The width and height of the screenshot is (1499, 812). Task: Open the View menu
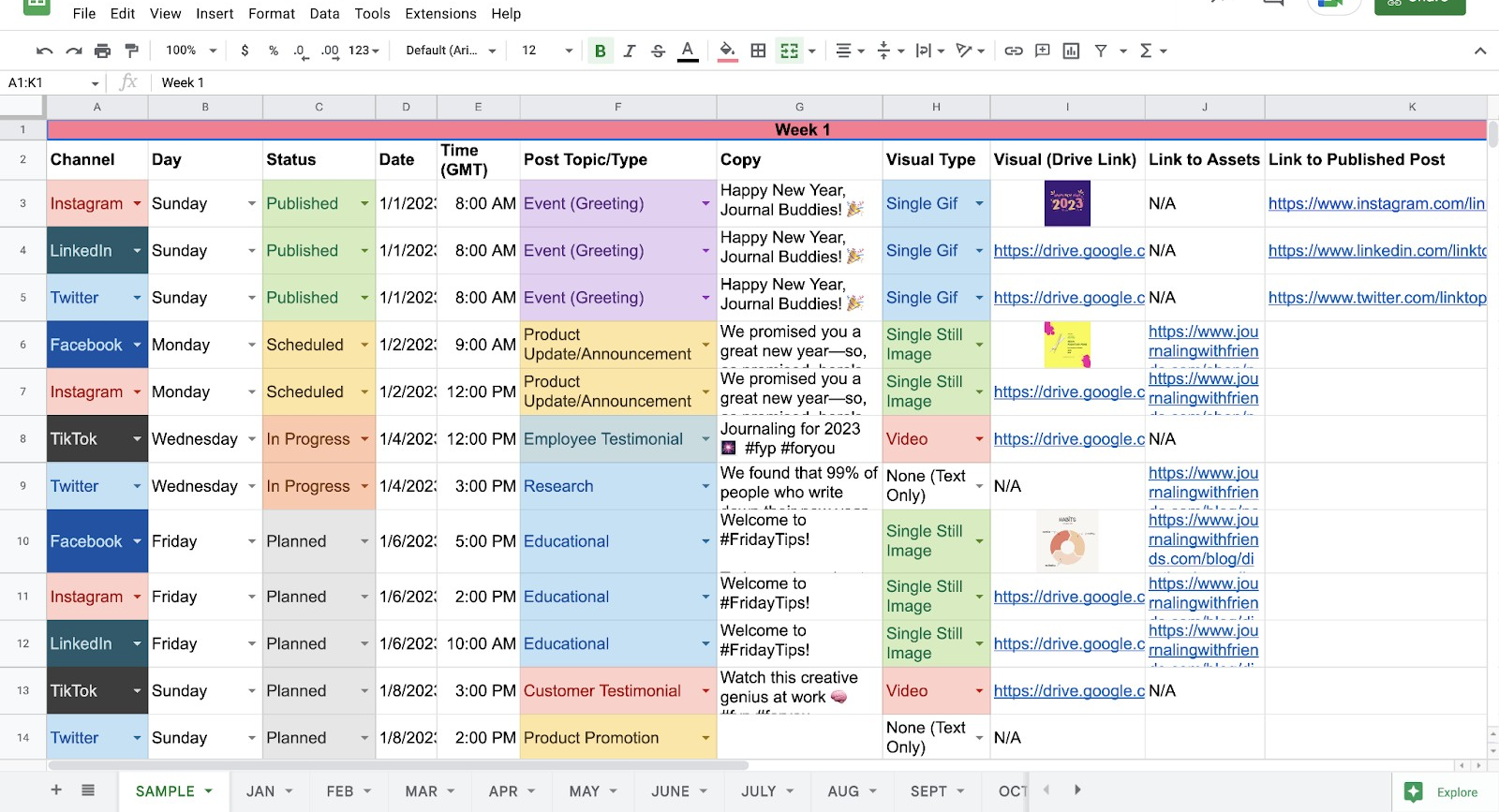pyautogui.click(x=165, y=13)
